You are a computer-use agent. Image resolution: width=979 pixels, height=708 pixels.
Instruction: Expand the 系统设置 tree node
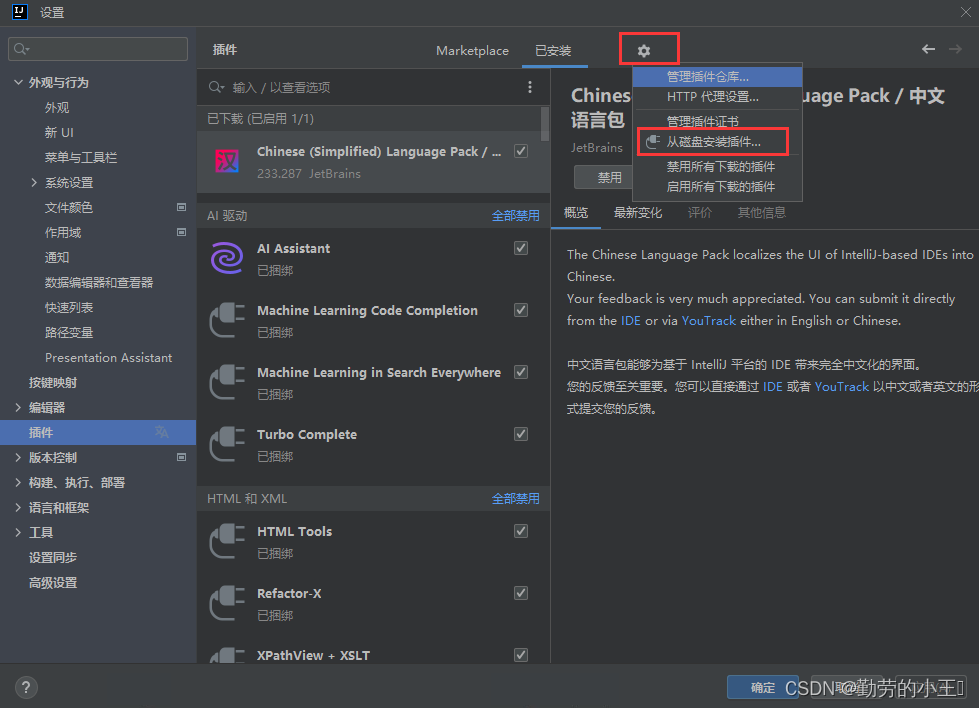[34, 182]
